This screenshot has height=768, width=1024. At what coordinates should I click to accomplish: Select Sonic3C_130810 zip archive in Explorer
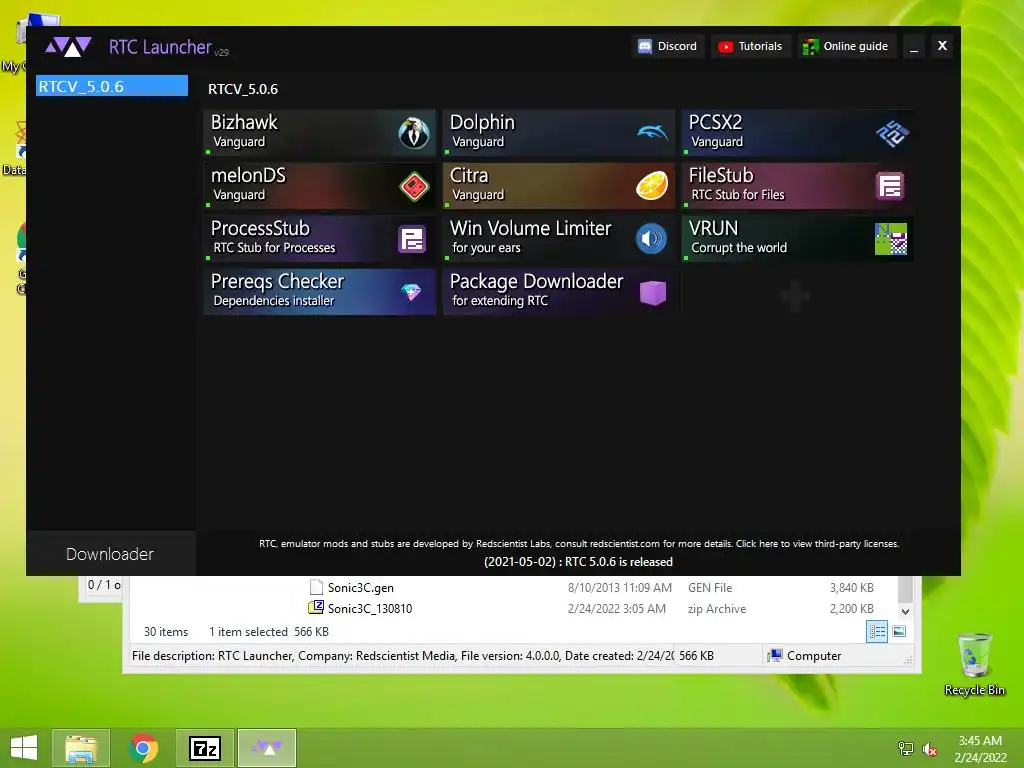370,609
